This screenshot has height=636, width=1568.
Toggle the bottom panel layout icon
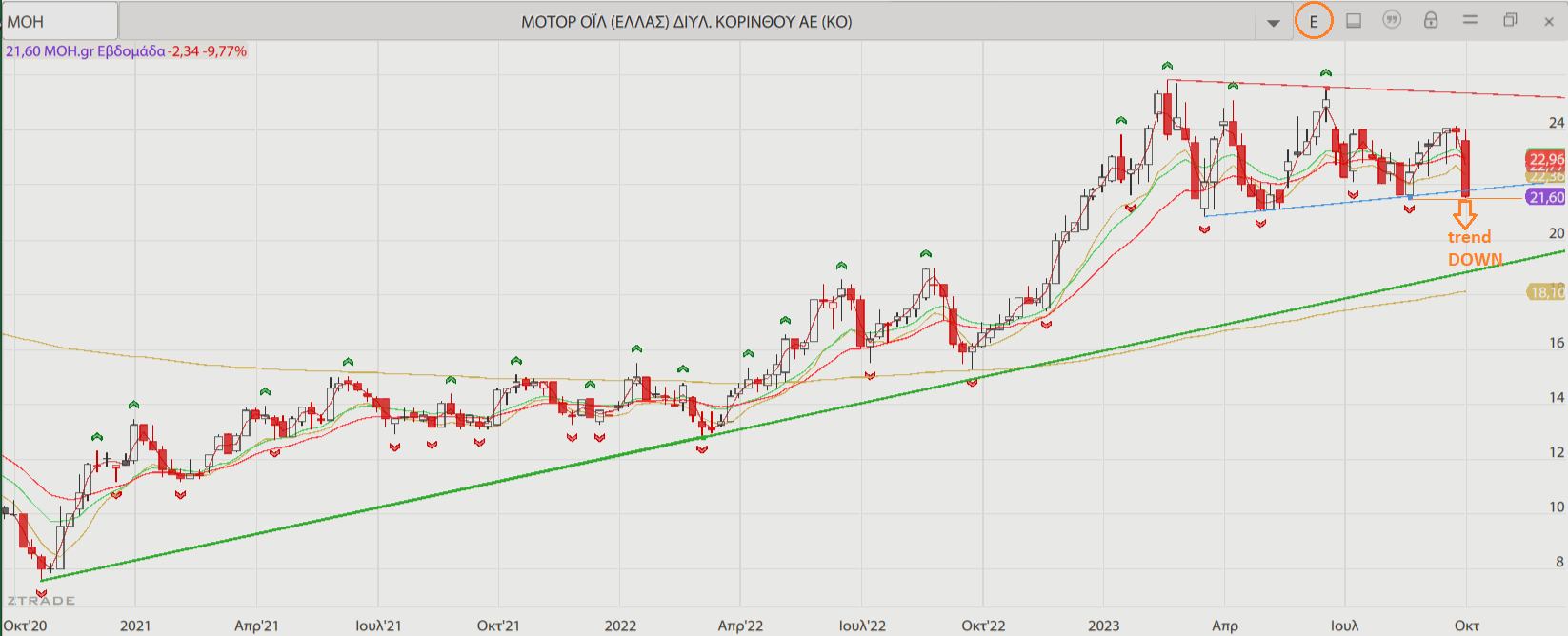tap(1353, 20)
